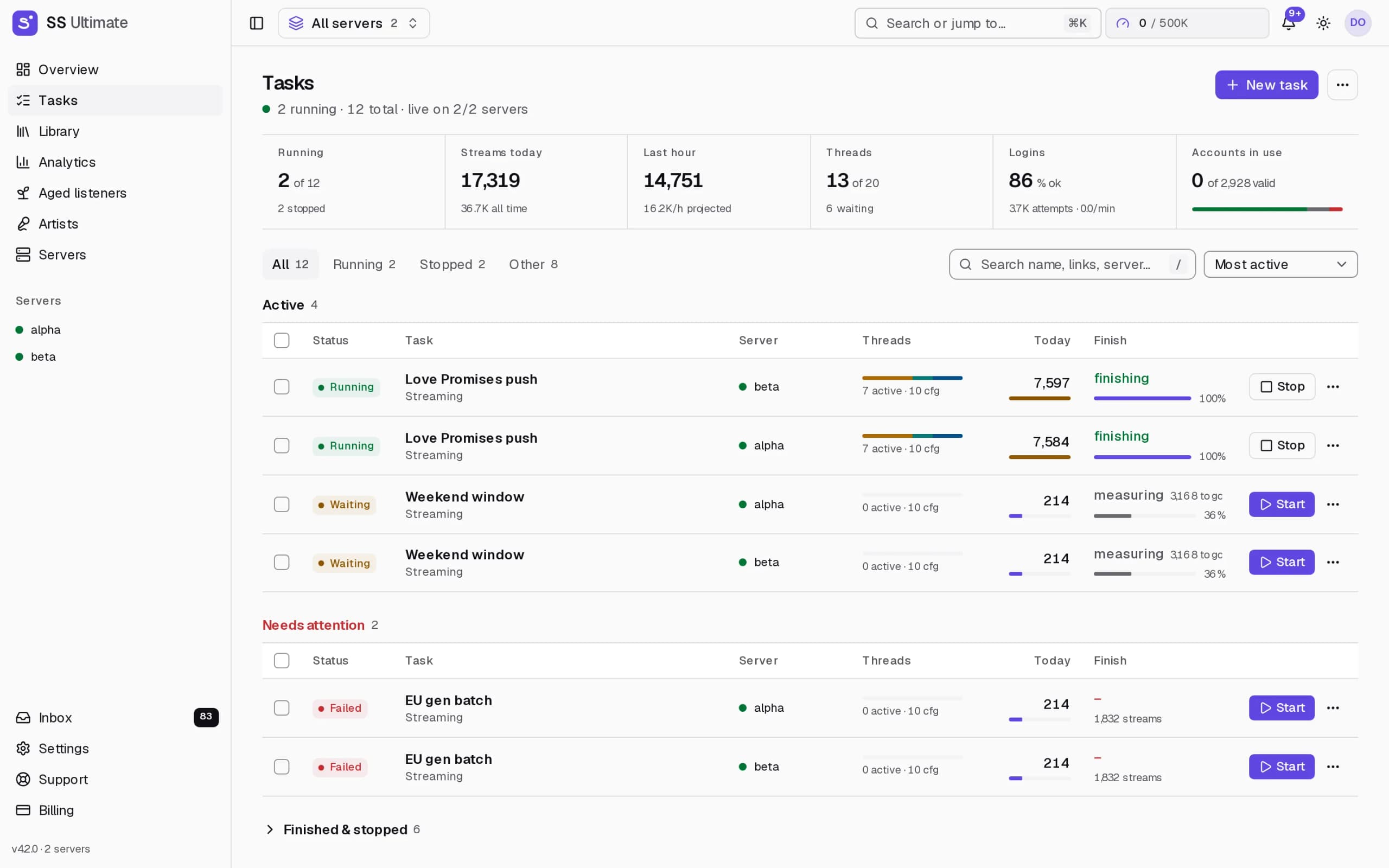Start Weekend window on alpha
The width and height of the screenshot is (1389, 868).
[1281, 505]
